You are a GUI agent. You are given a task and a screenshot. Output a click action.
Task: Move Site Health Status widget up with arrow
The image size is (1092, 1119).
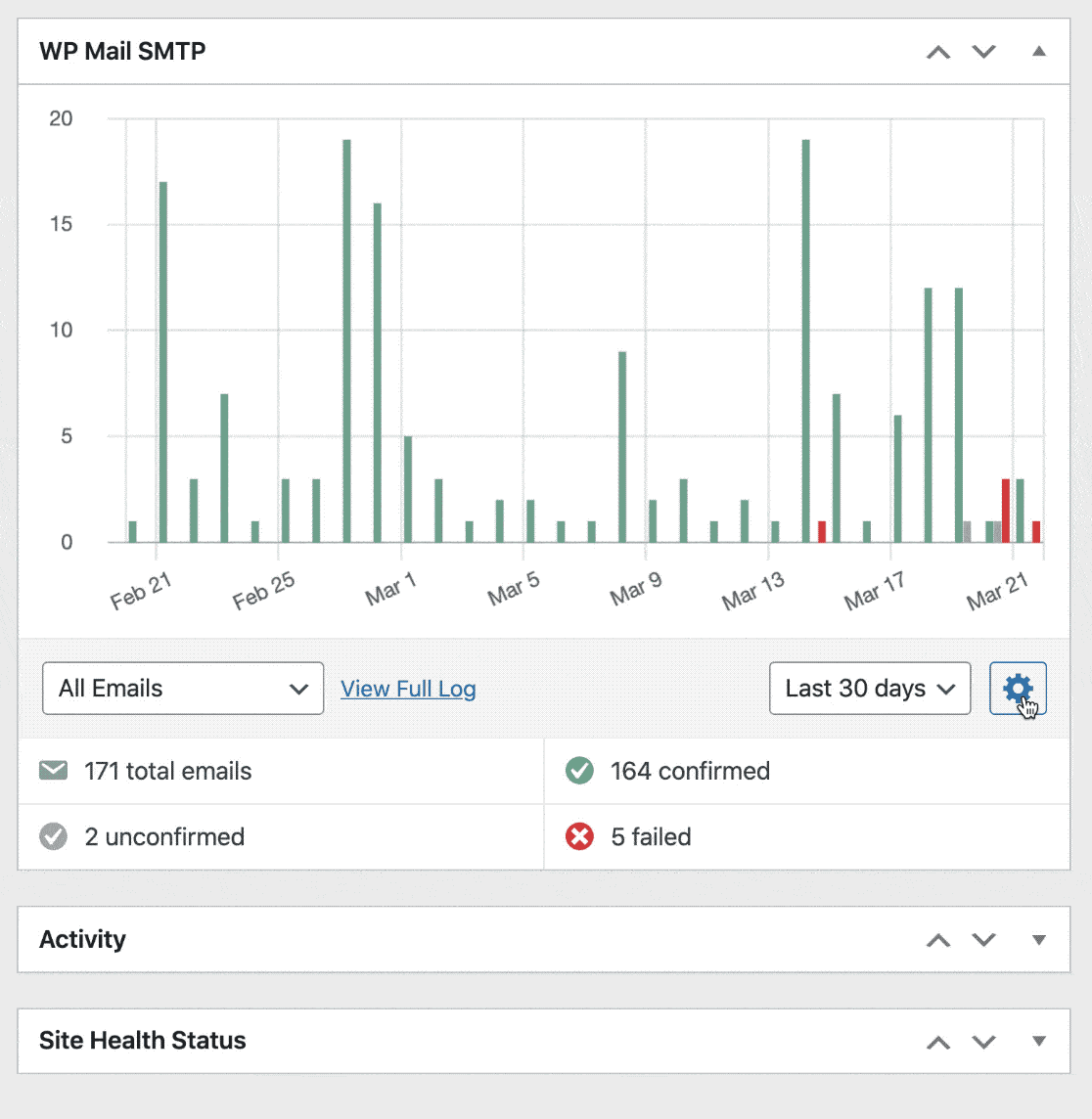[x=938, y=1041]
